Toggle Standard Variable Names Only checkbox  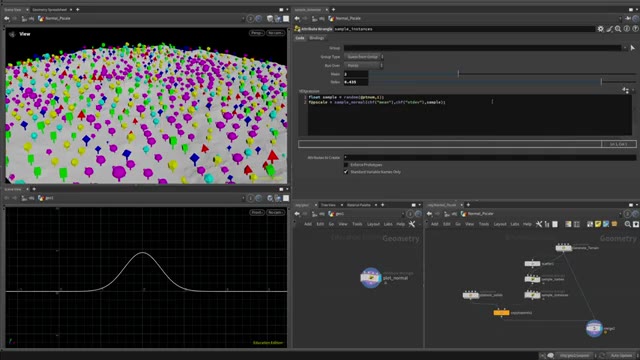tap(346, 172)
